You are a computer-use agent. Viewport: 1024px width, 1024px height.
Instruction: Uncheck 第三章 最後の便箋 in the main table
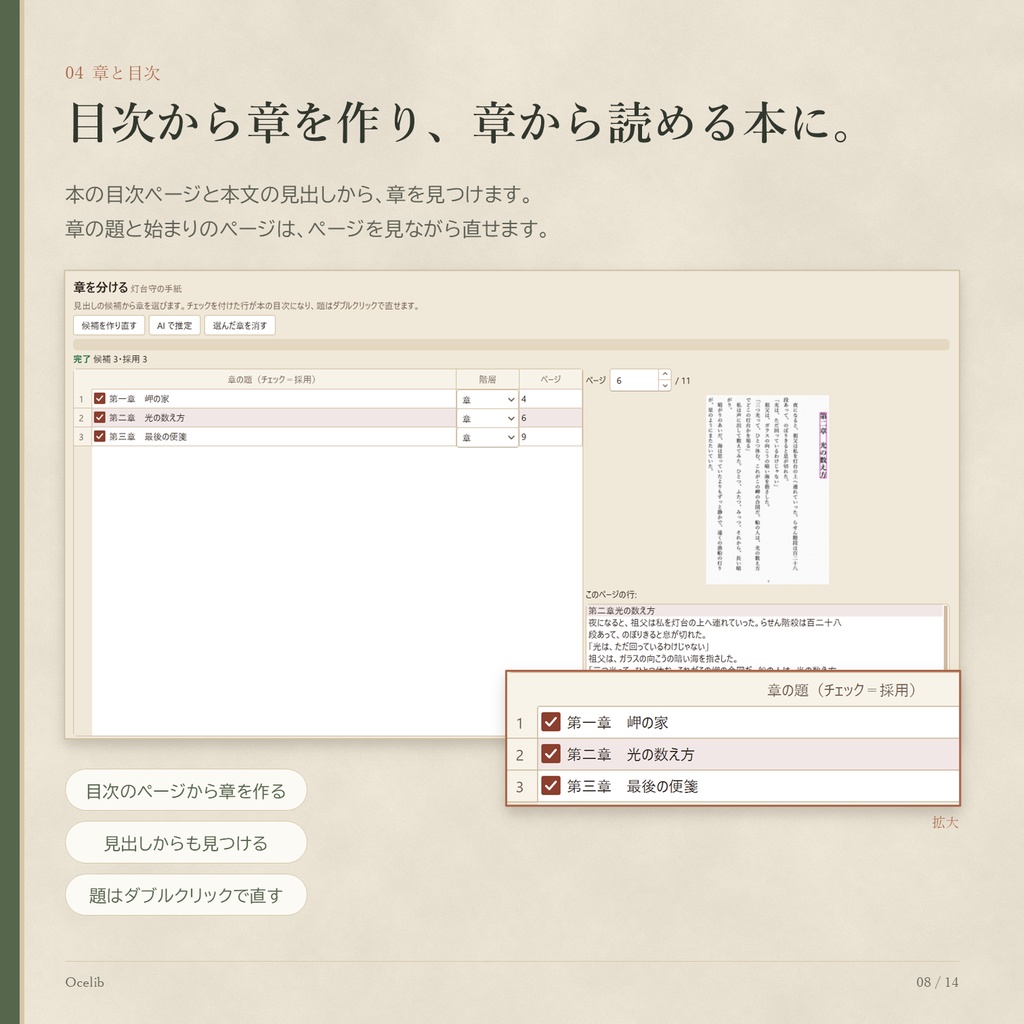(99, 436)
